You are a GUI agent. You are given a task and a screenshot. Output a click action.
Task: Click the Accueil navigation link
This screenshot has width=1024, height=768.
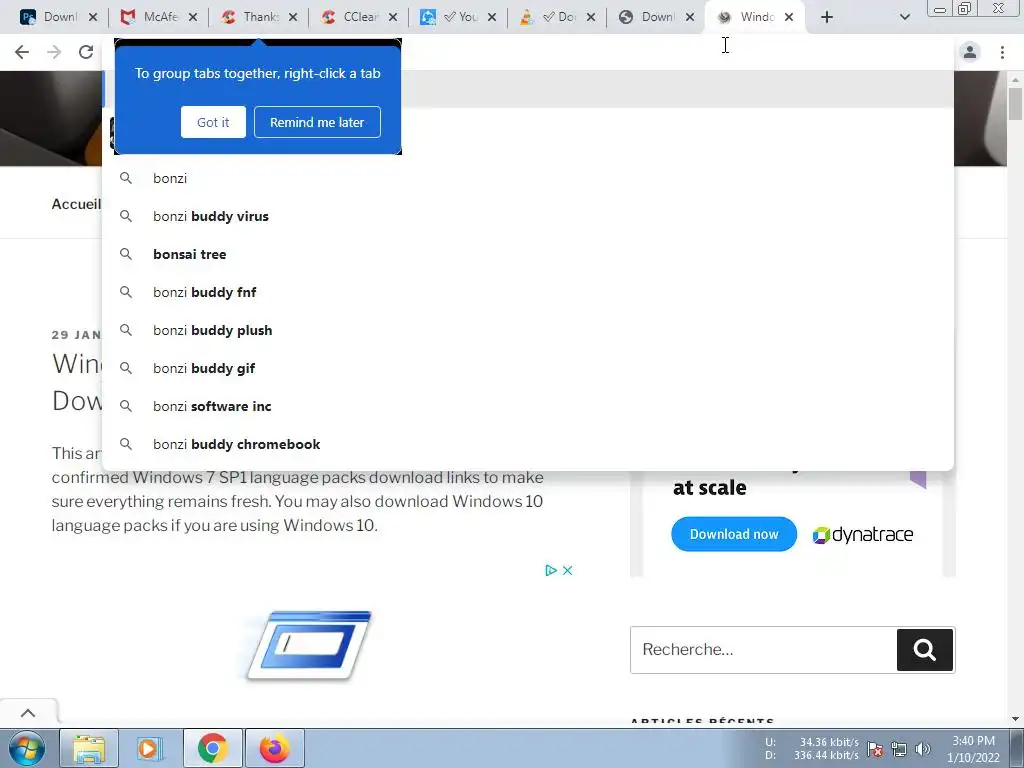[x=76, y=204]
